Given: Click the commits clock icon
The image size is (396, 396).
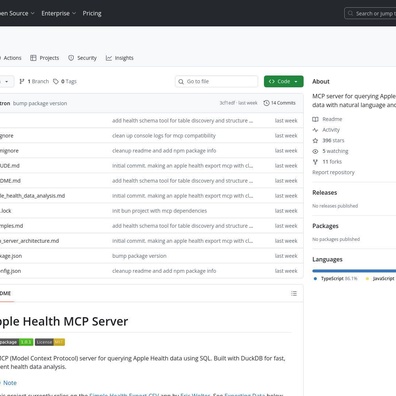Looking at the screenshot, I should 266,103.
